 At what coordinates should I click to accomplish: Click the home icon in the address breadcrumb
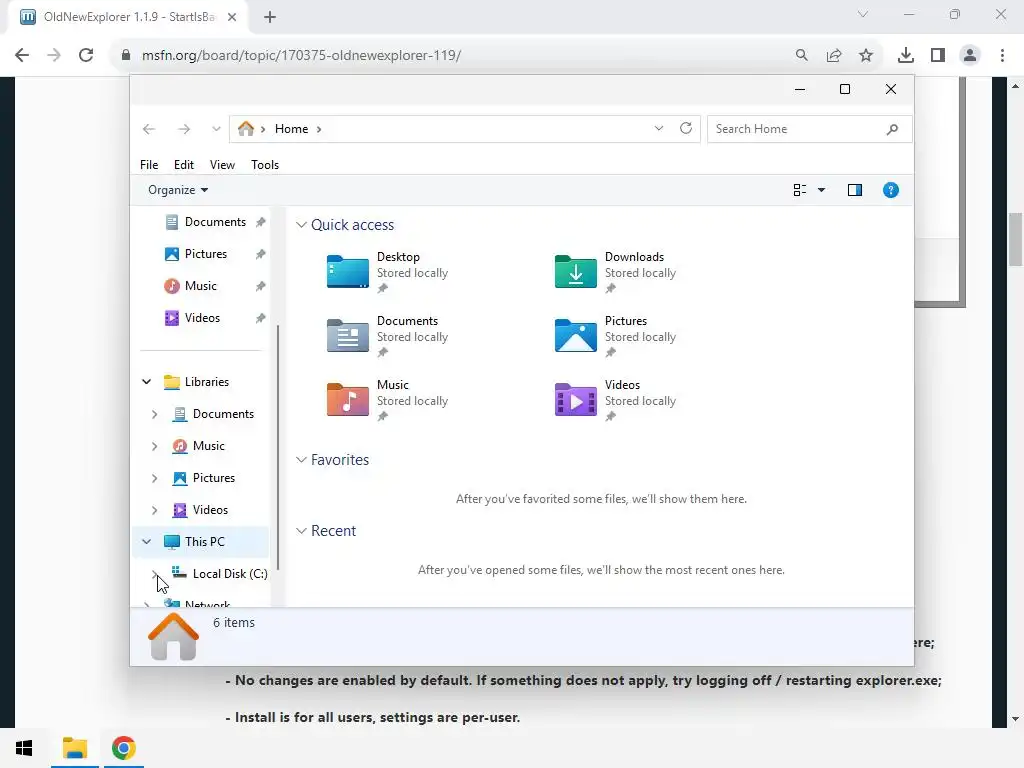point(246,129)
